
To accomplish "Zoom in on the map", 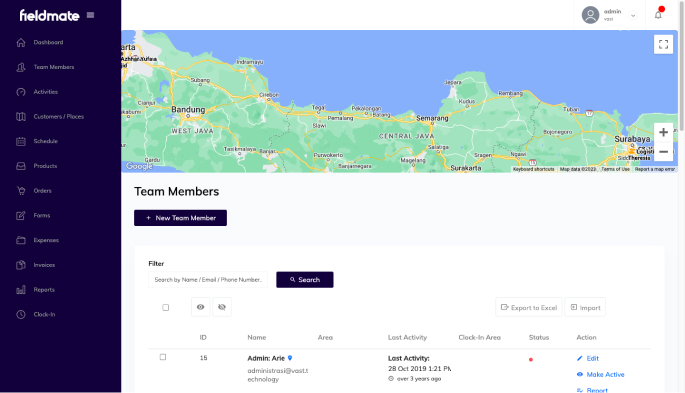I will (663, 132).
